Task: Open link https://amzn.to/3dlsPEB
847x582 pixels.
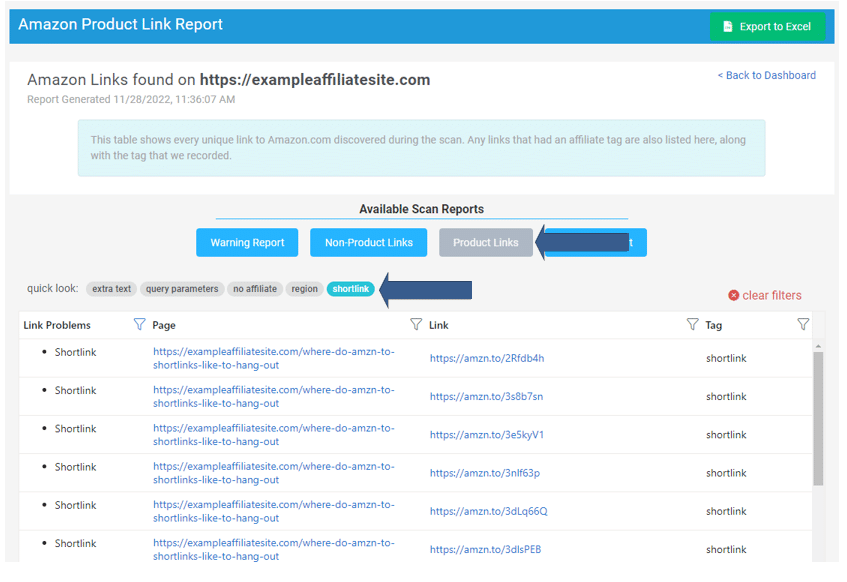Action: (x=485, y=550)
